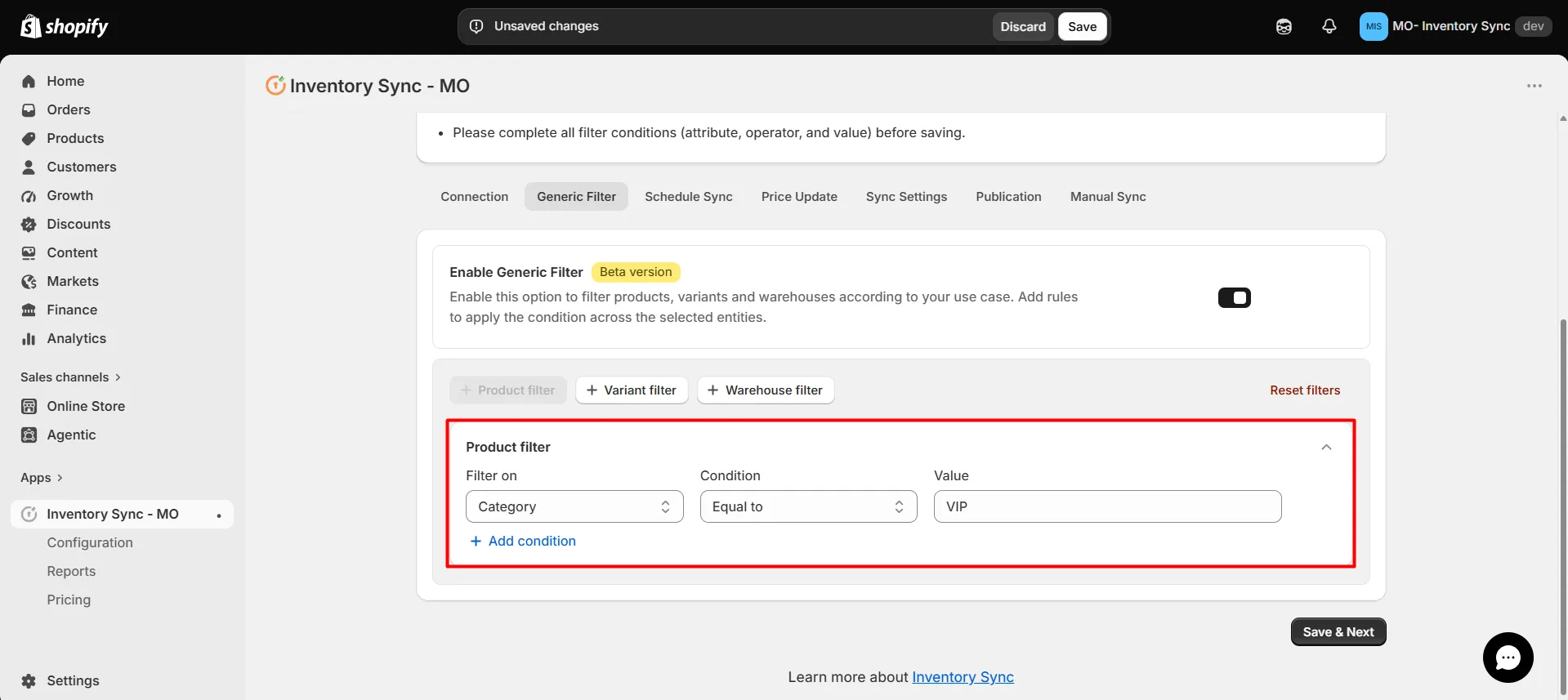Click the Orders icon in the sidebar

pos(29,109)
